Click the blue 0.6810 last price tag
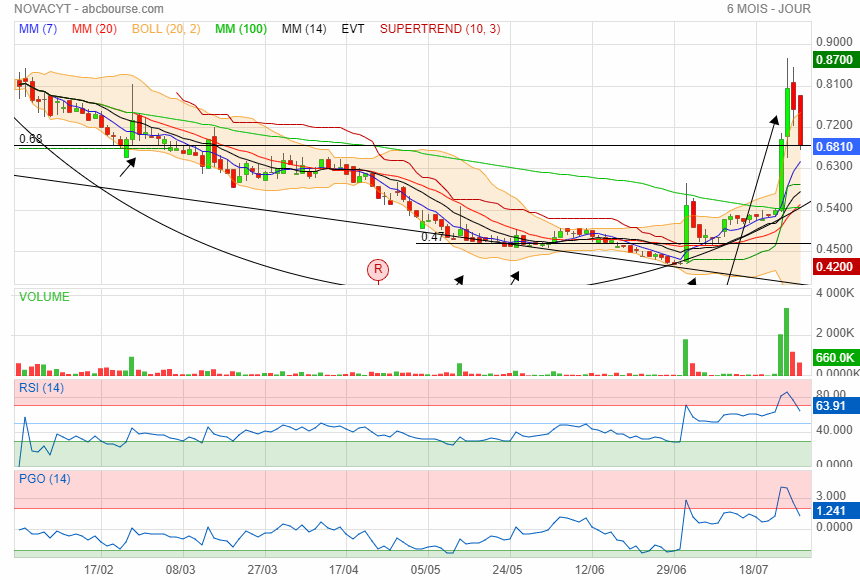The width and height of the screenshot is (860, 580). point(835,147)
